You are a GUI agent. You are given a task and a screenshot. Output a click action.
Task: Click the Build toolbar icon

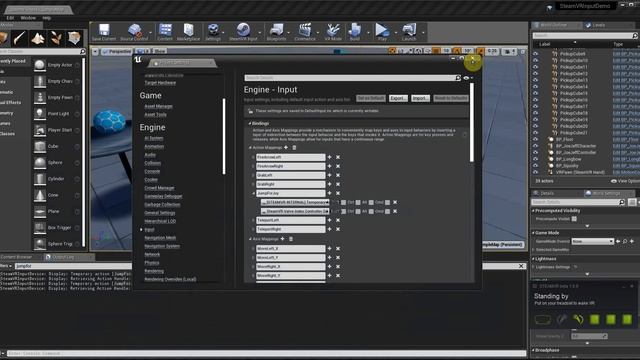coord(355,30)
